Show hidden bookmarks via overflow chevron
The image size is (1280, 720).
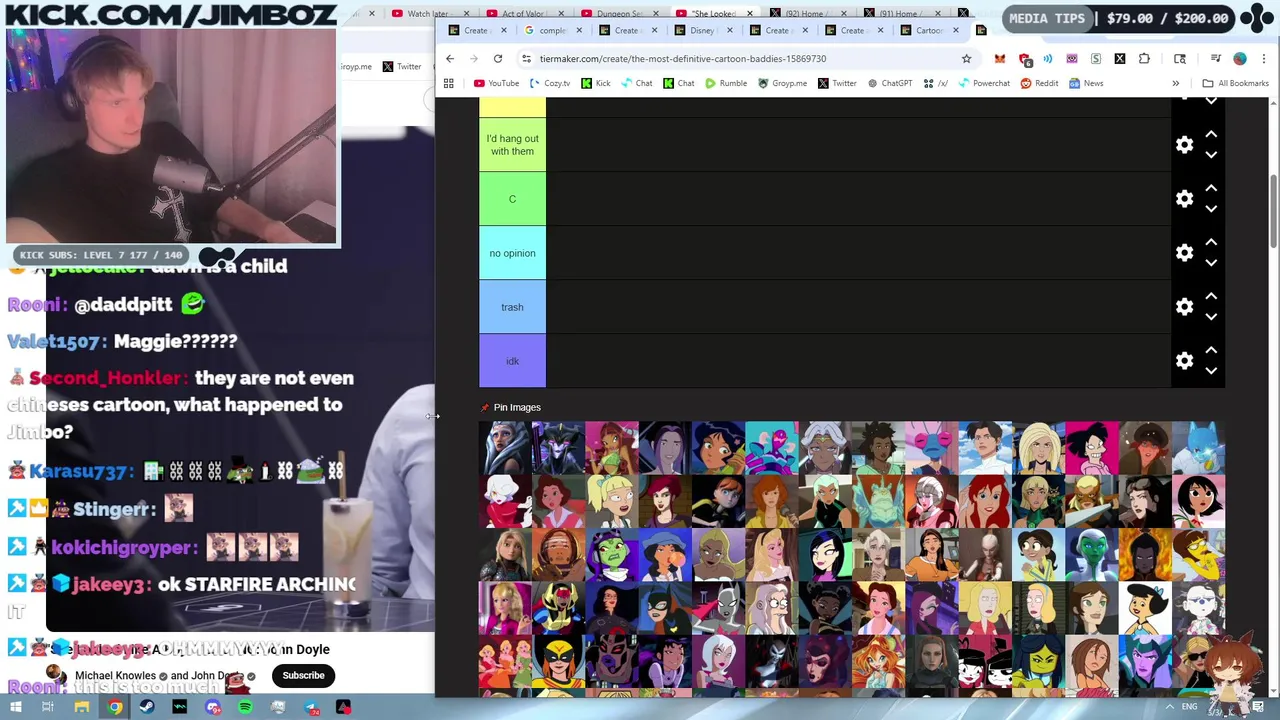coord(1175,83)
